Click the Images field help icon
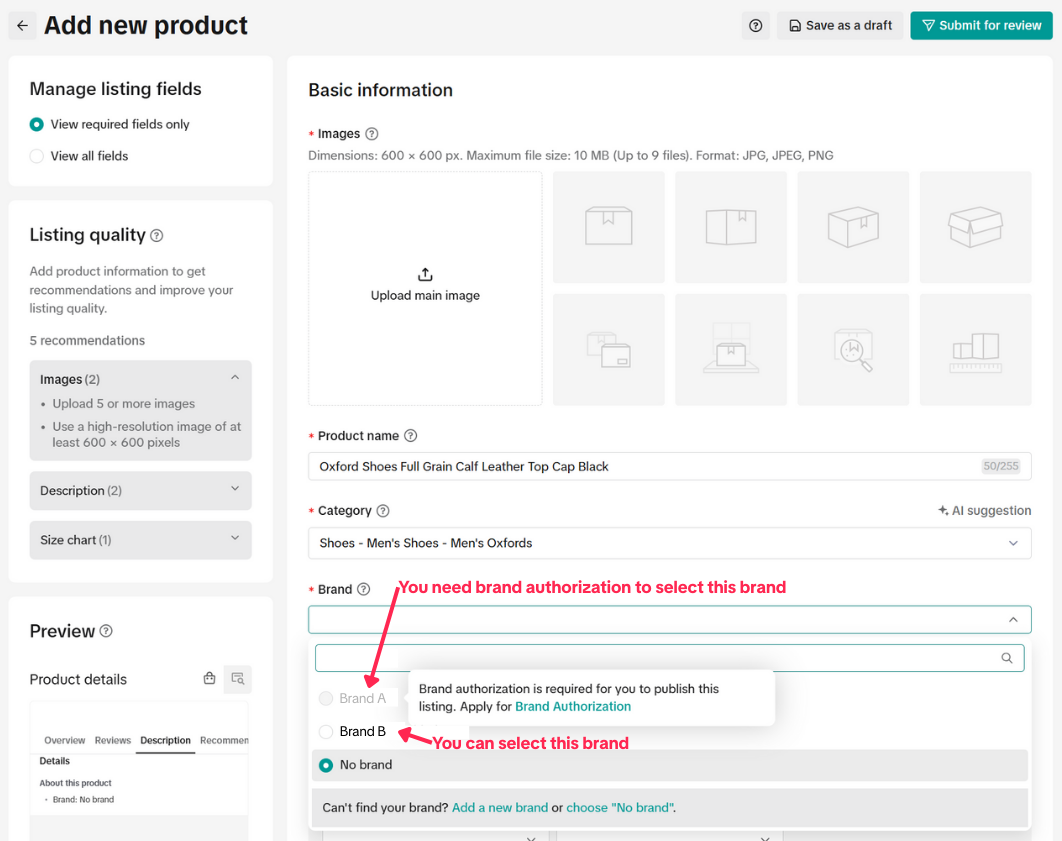This screenshot has height=841, width=1062. 372,134
